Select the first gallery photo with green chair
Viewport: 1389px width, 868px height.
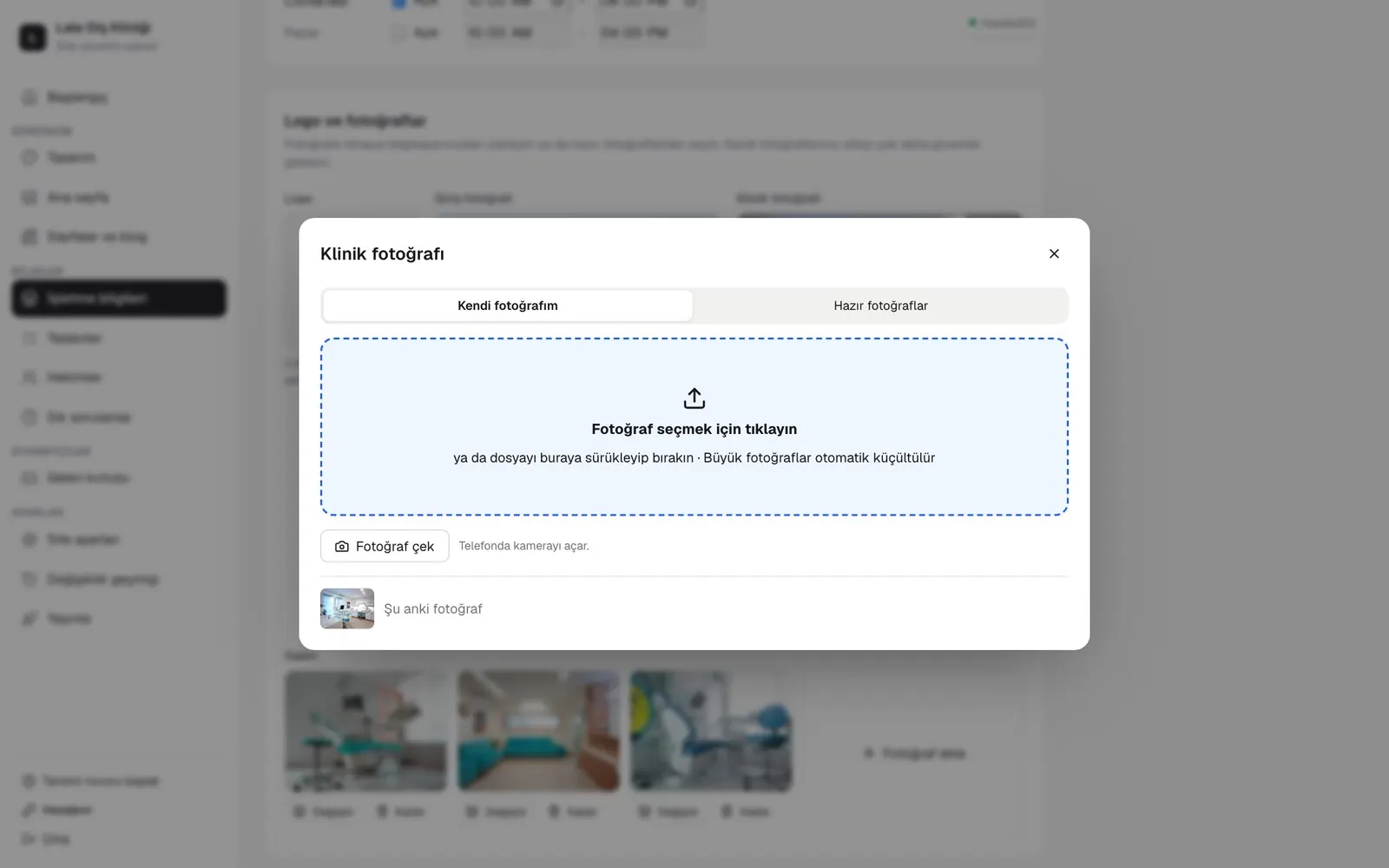pos(365,731)
